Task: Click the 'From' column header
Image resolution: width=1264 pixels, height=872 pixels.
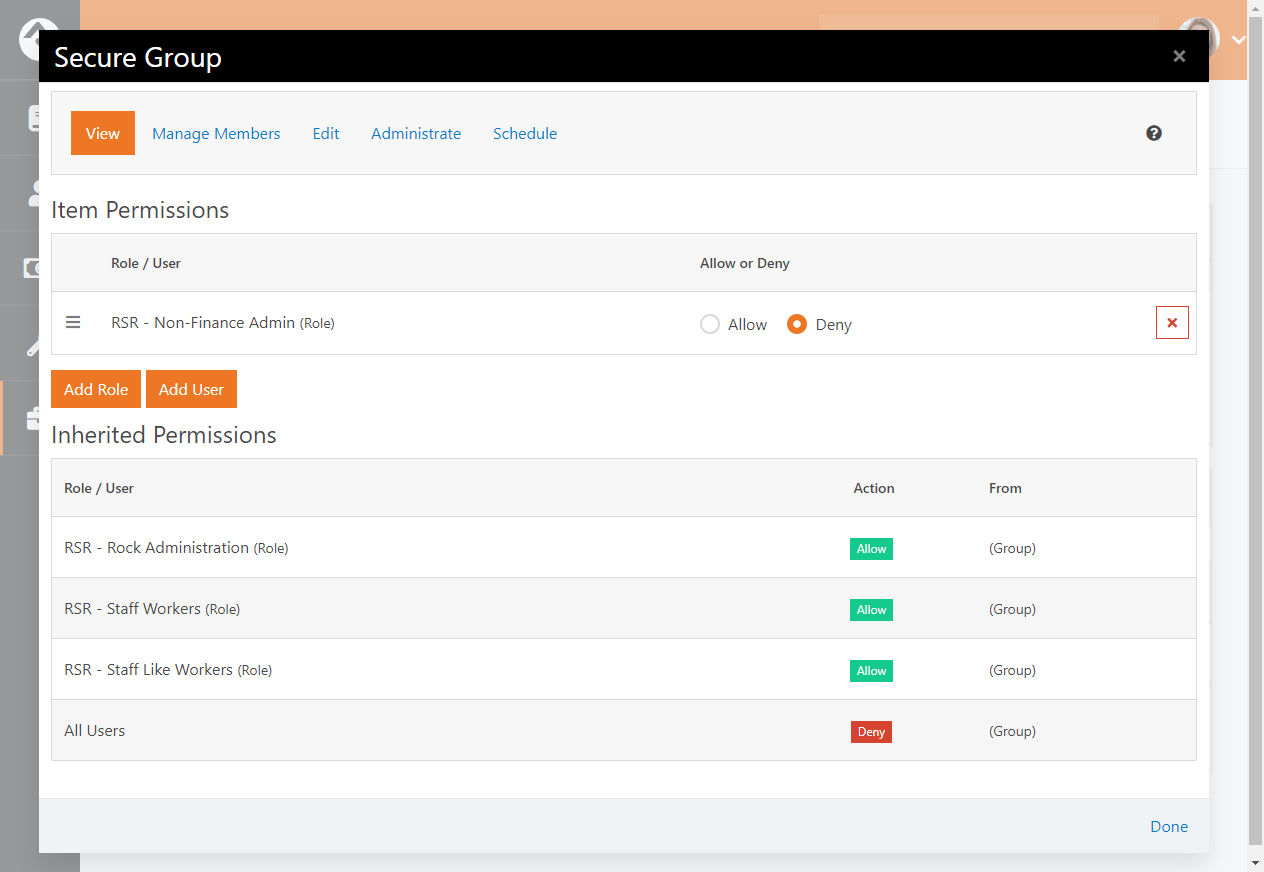Action: 1005,488
